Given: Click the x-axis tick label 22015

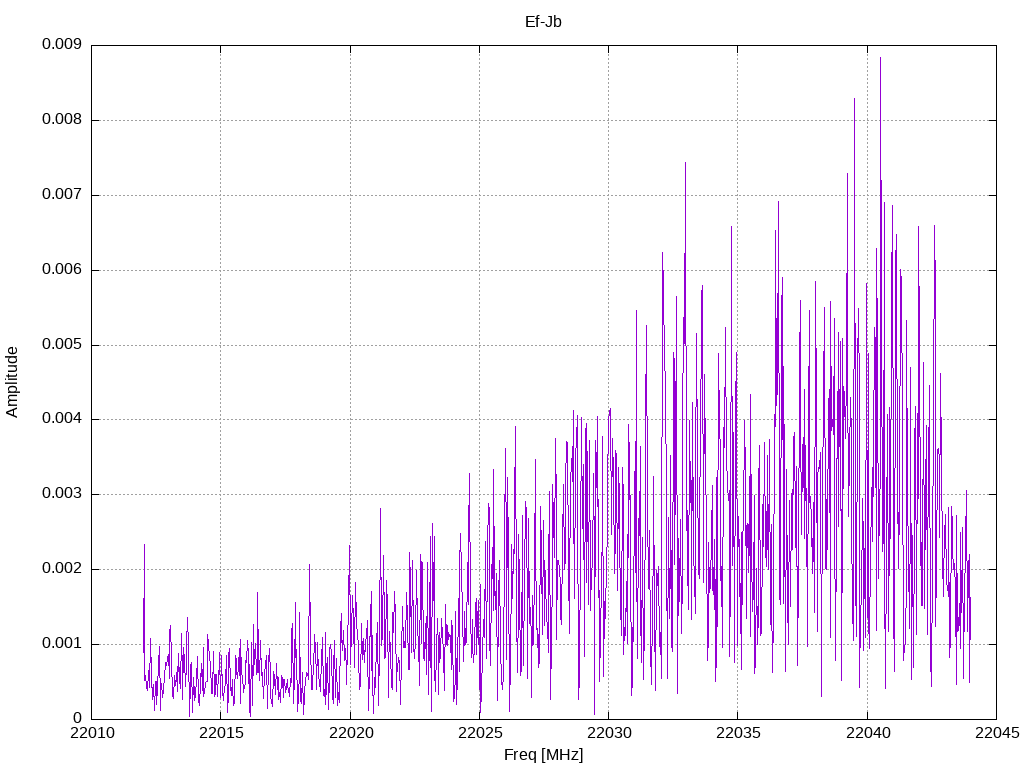Looking at the screenshot, I should [x=221, y=733].
